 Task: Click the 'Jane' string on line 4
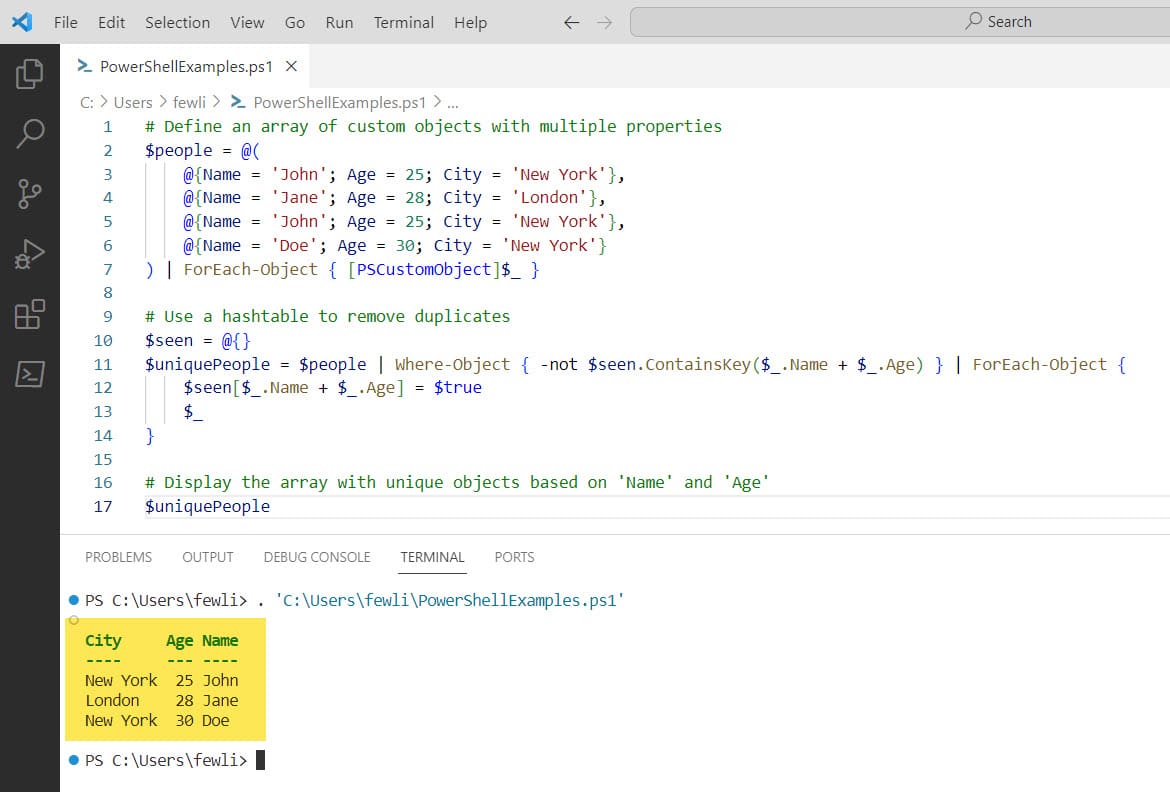(x=298, y=198)
